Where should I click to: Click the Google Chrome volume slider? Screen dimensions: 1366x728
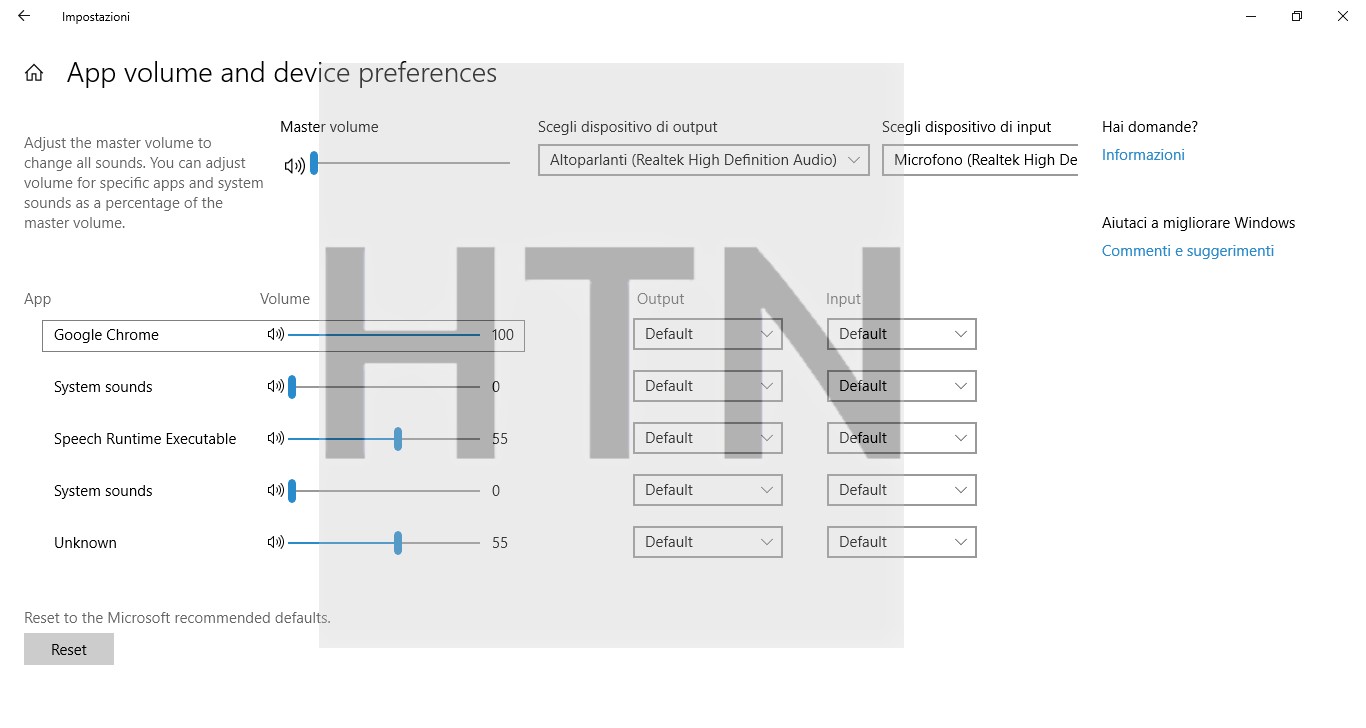[x=384, y=335]
